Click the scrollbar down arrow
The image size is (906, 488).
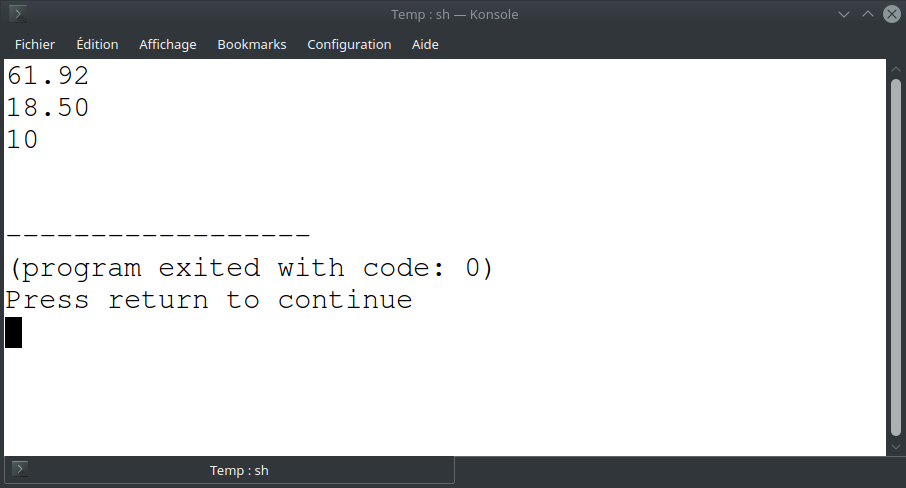896,446
